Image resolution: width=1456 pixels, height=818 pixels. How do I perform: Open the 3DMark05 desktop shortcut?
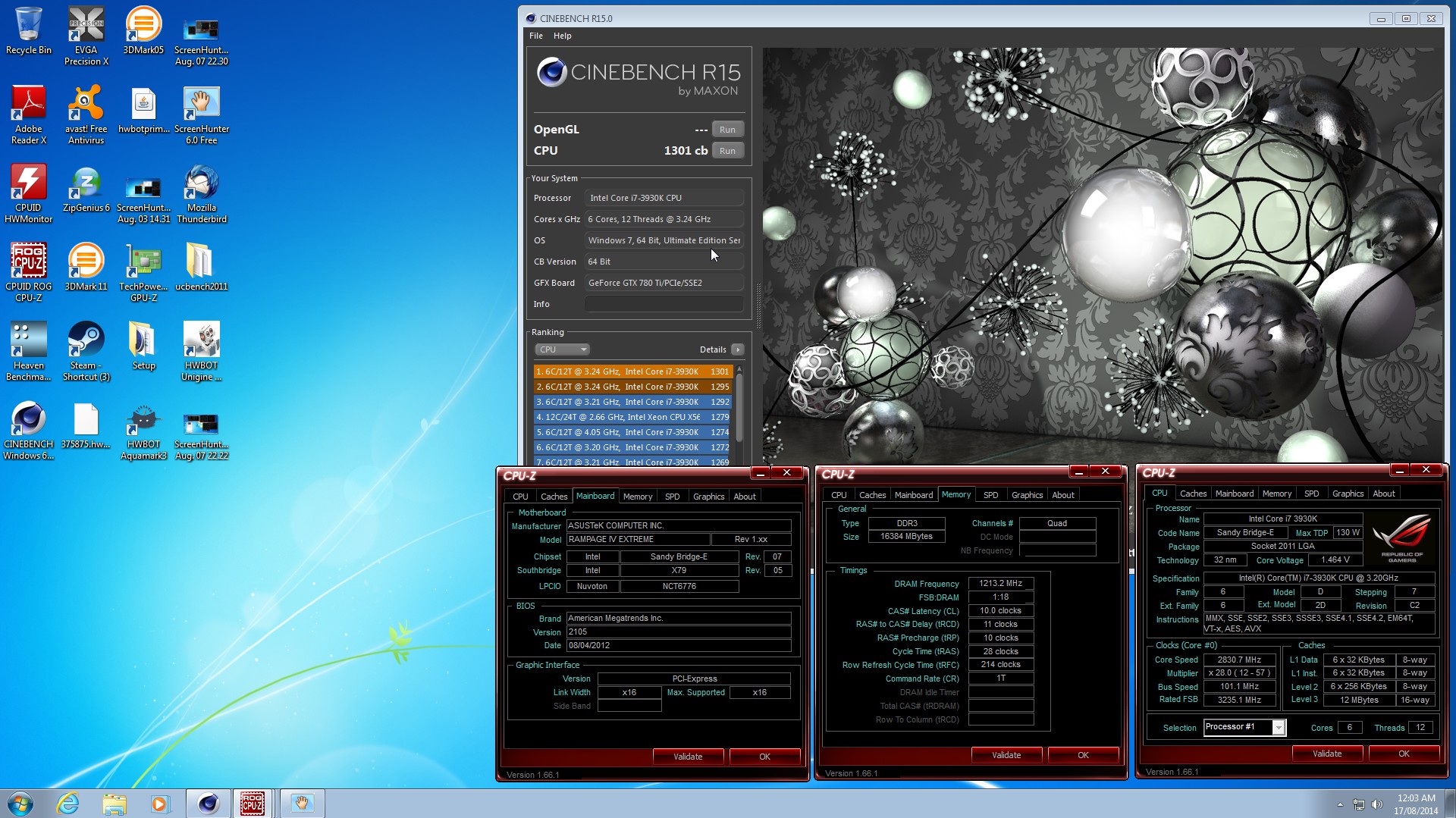[143, 32]
